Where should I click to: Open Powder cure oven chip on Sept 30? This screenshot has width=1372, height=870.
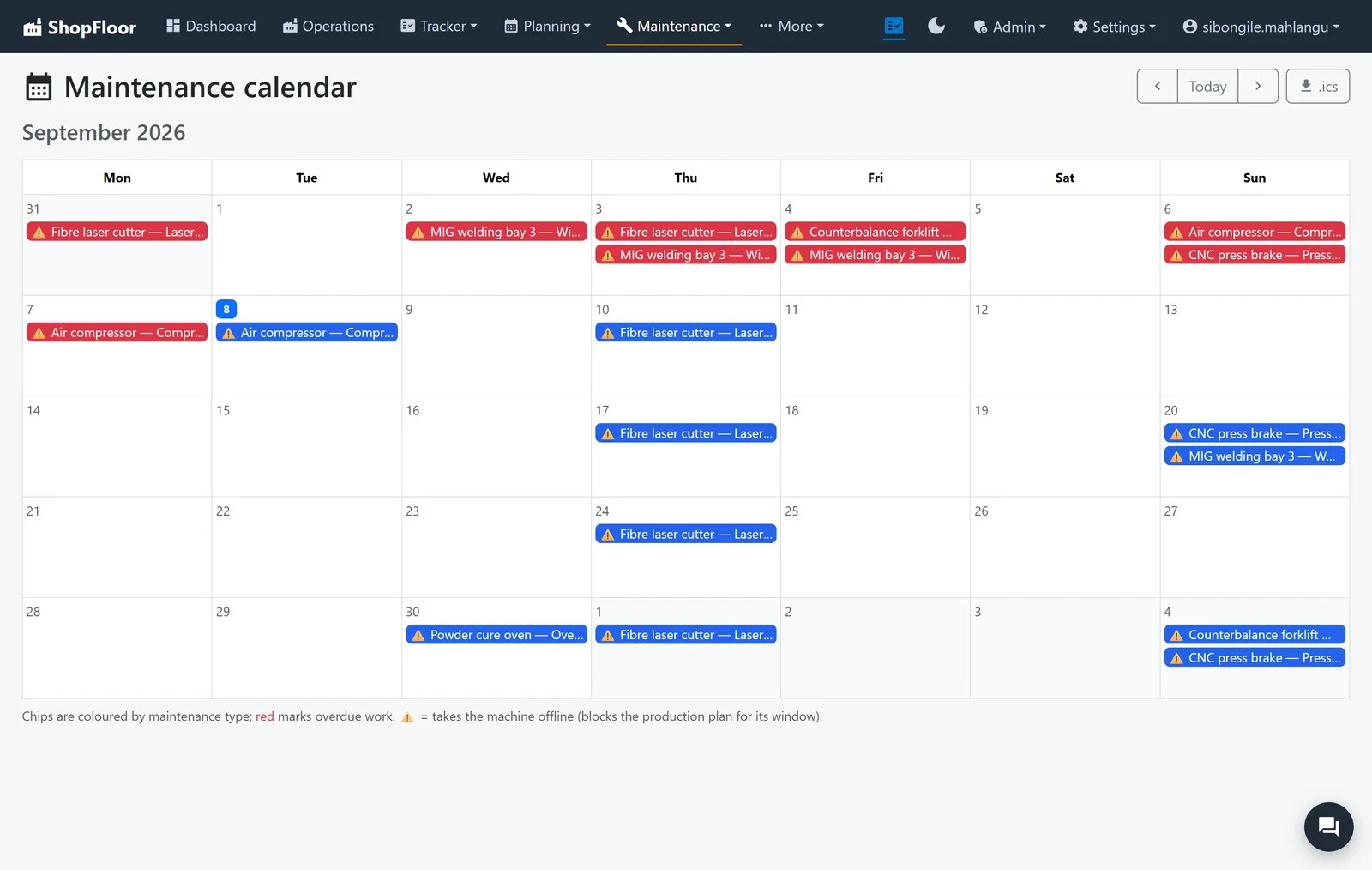click(496, 635)
